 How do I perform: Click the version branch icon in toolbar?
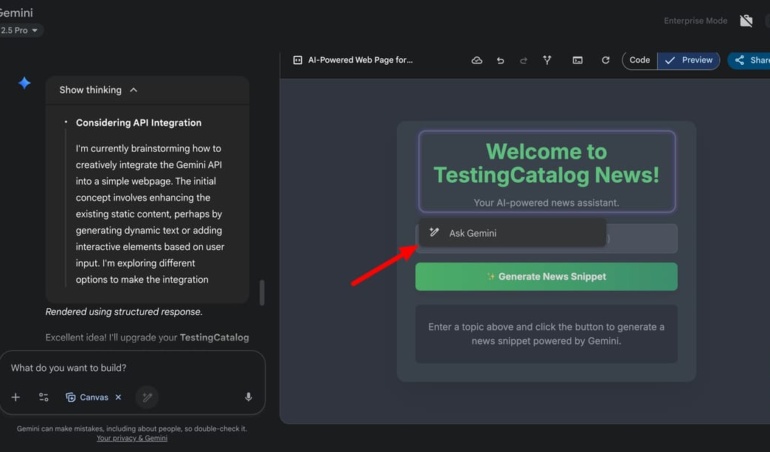click(547, 60)
